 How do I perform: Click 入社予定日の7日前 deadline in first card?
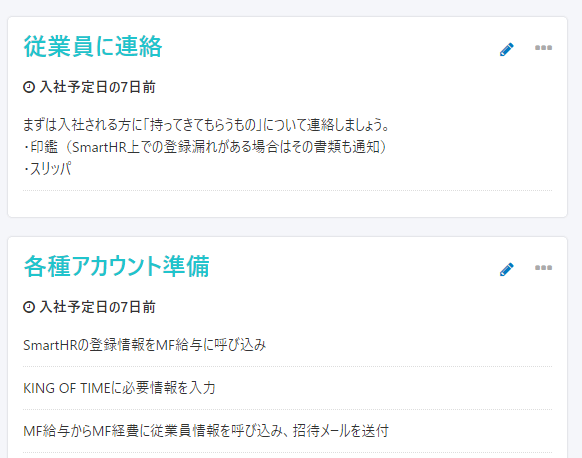tap(98, 87)
